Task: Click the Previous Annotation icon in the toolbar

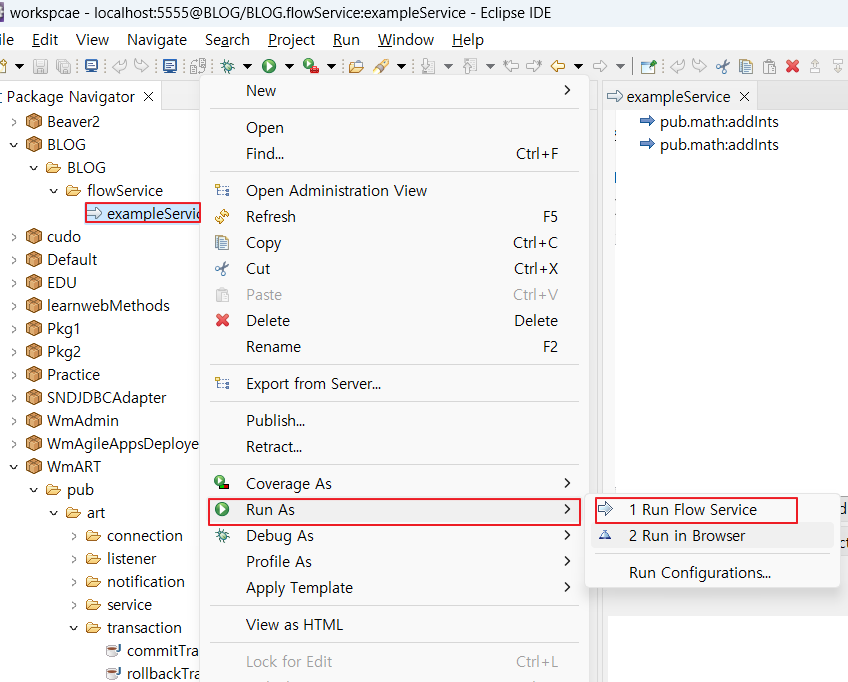Action: (x=470, y=67)
